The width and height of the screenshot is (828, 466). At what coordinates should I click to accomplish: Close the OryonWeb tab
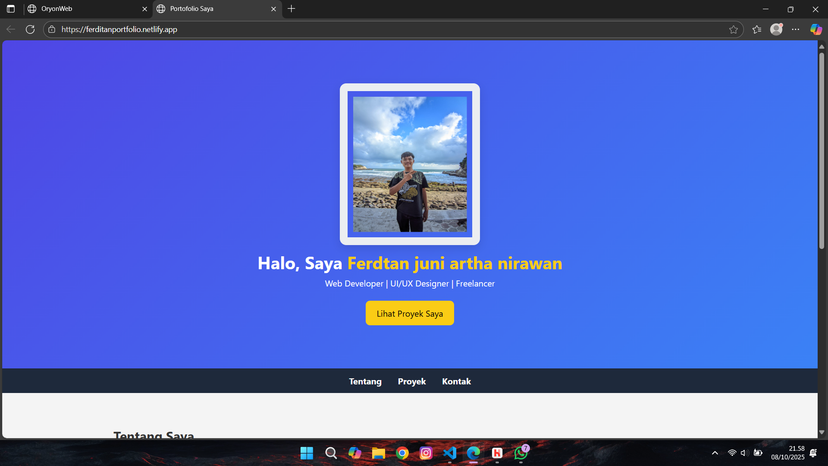tap(144, 9)
